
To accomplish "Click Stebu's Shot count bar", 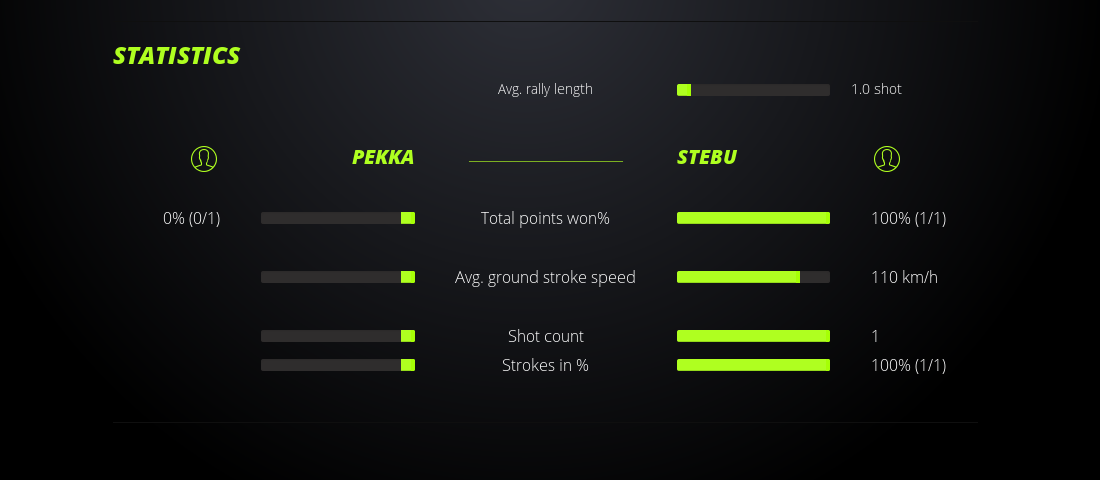I will click(753, 336).
